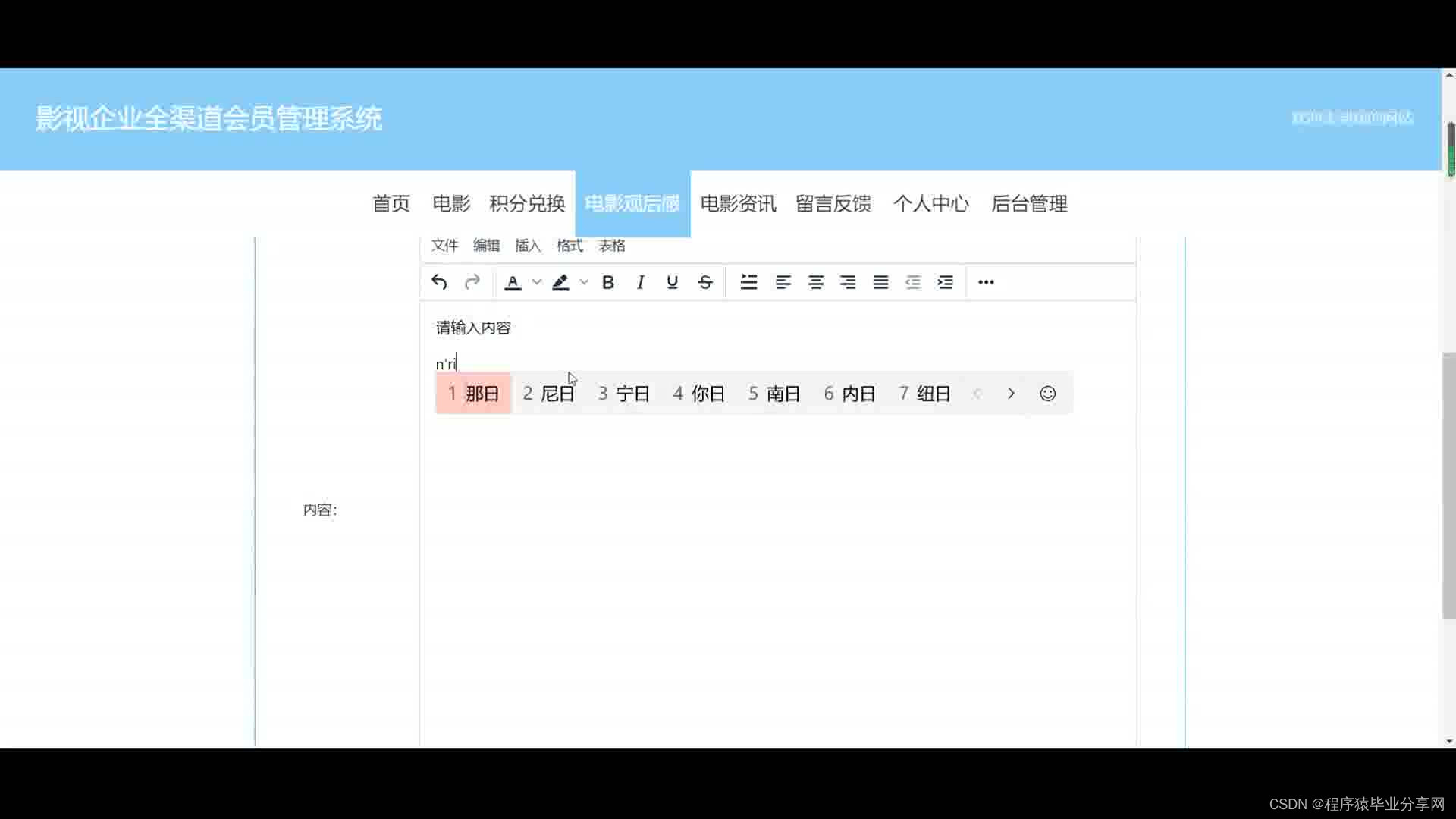The height and width of the screenshot is (819, 1456).
Task: Toggle bold formatting
Action: tap(607, 282)
